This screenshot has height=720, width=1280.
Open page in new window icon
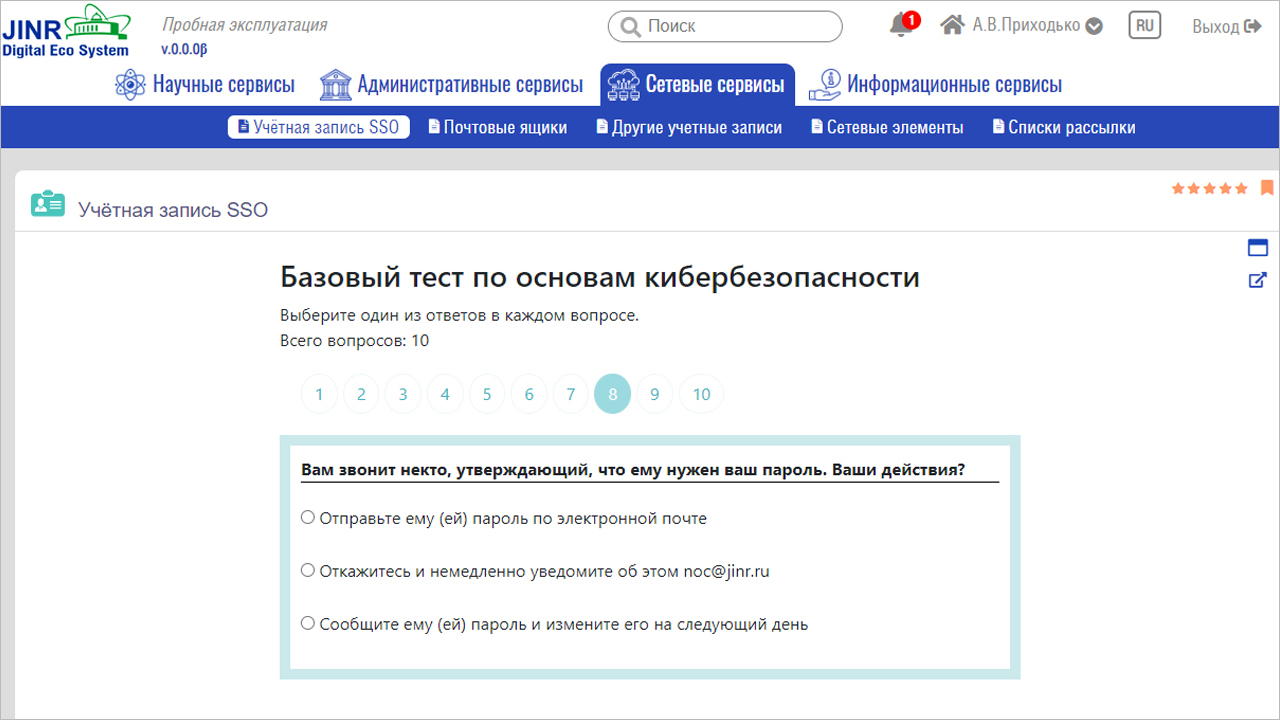pyautogui.click(x=1258, y=280)
